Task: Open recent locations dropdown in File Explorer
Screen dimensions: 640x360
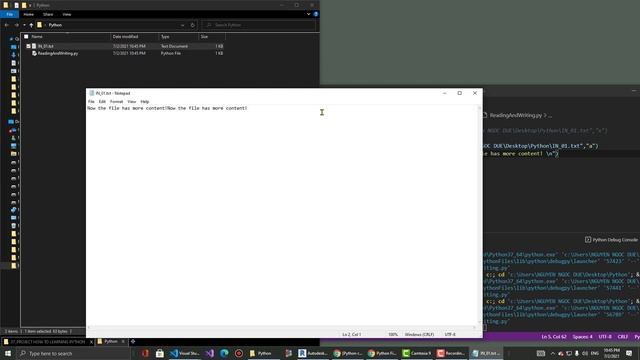Action: coord(24,25)
